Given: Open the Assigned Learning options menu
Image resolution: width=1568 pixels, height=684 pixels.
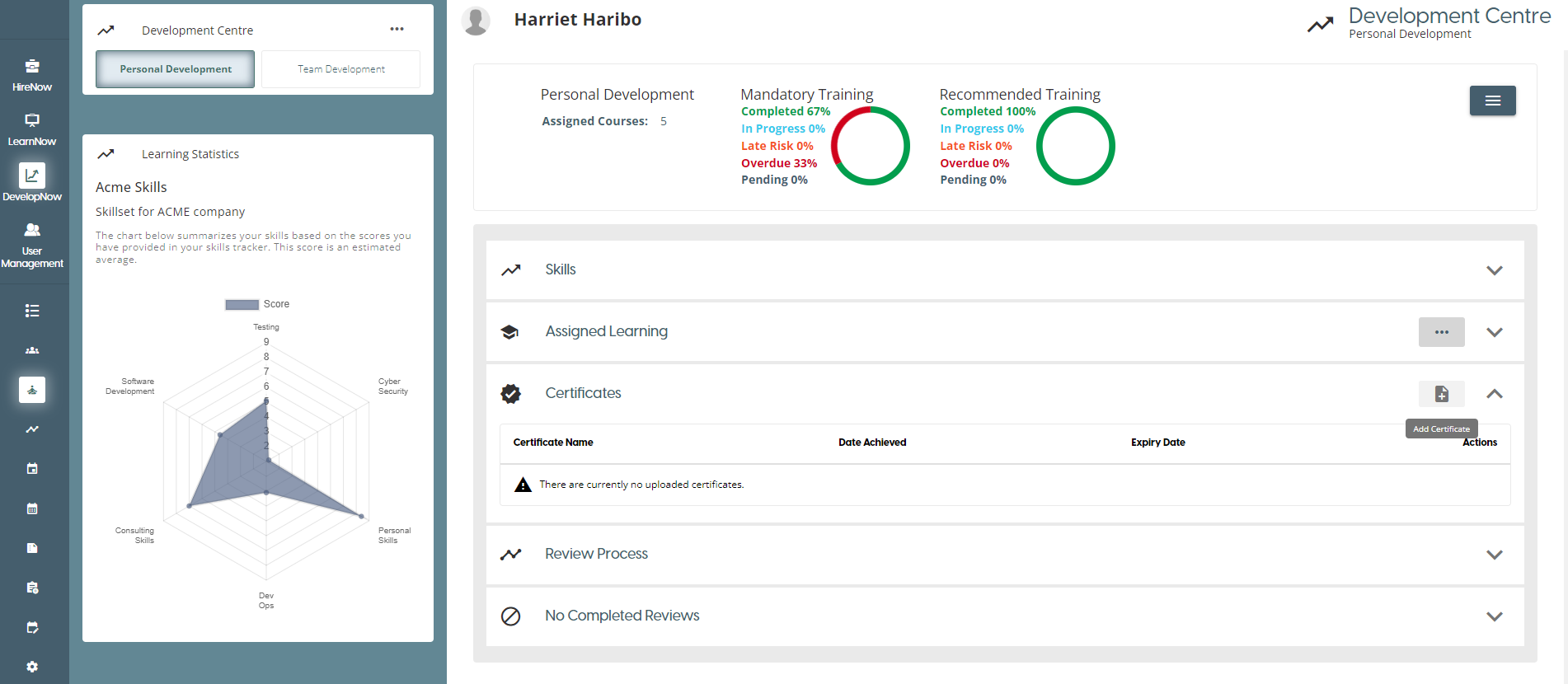Looking at the screenshot, I should pyautogui.click(x=1441, y=332).
